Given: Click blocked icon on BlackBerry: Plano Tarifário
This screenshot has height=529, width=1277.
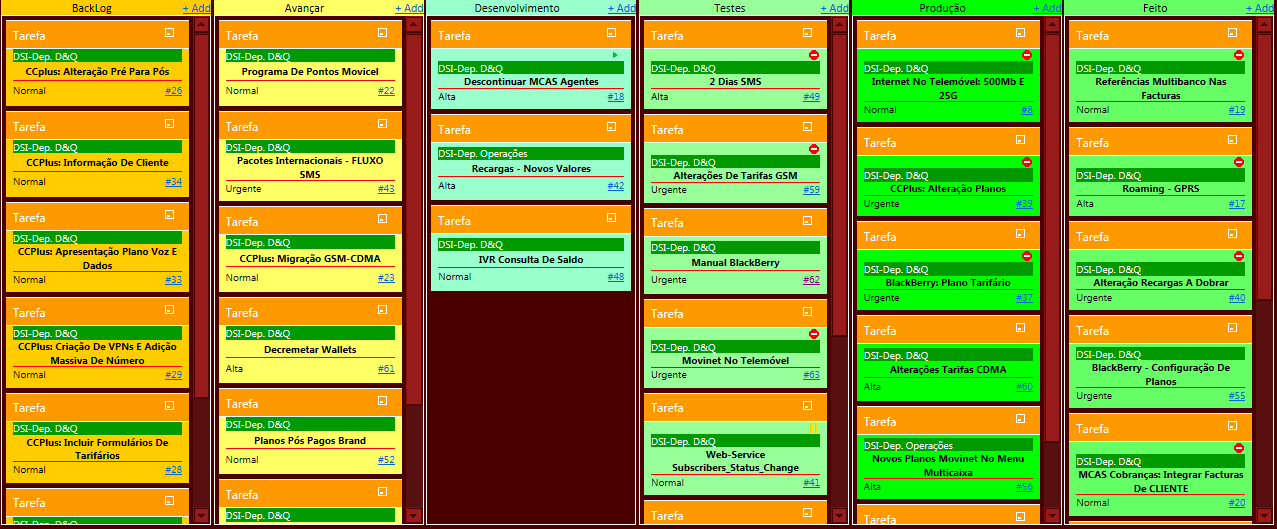Looking at the screenshot, I should (x=1027, y=256).
